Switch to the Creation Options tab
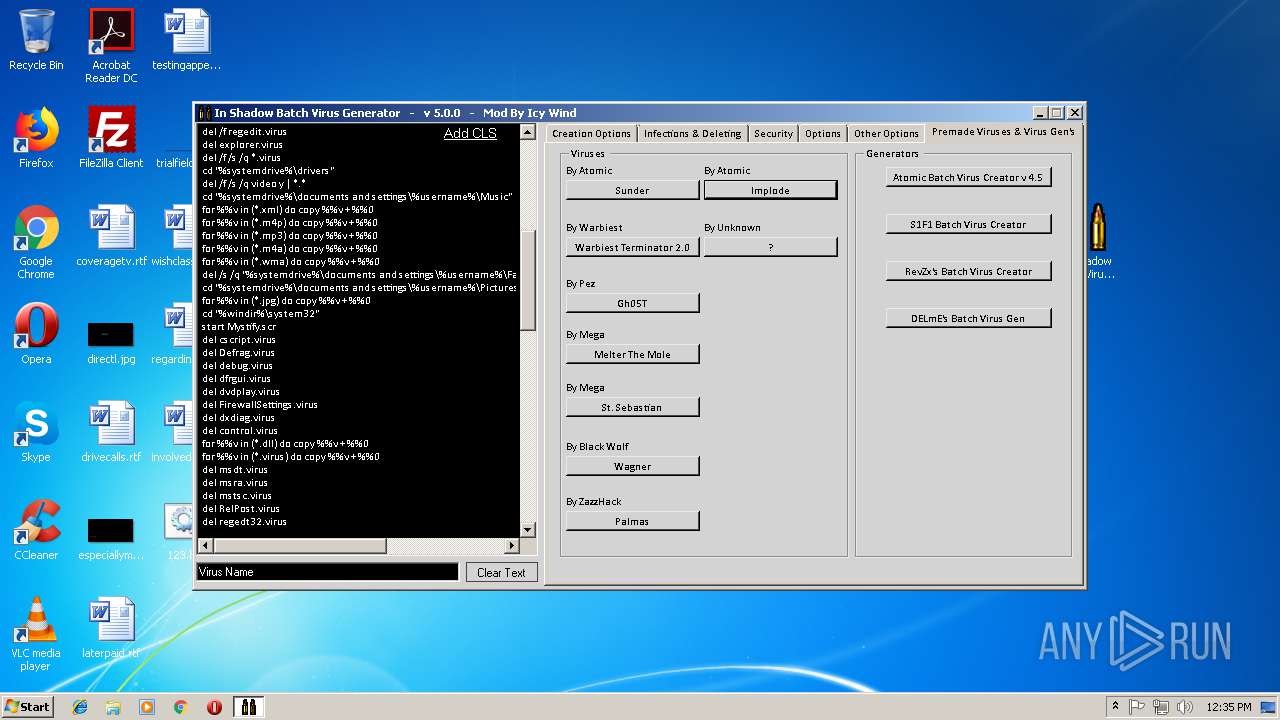Image resolution: width=1280 pixels, height=720 pixels. point(591,134)
